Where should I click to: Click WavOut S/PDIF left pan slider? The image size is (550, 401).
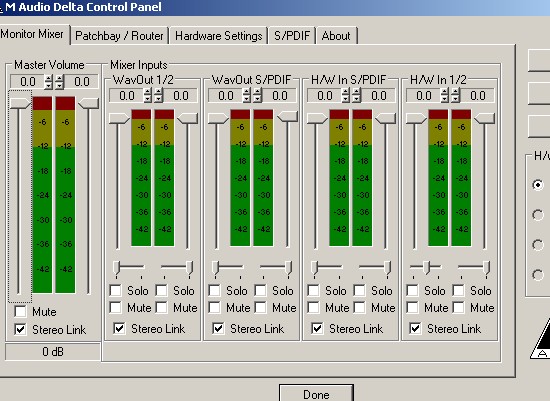click(215, 268)
